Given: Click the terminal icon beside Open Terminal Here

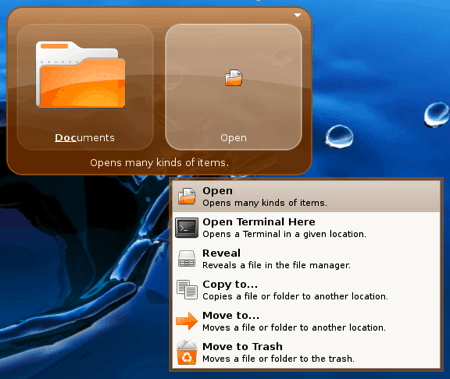Looking at the screenshot, I should pyautogui.click(x=187, y=228).
